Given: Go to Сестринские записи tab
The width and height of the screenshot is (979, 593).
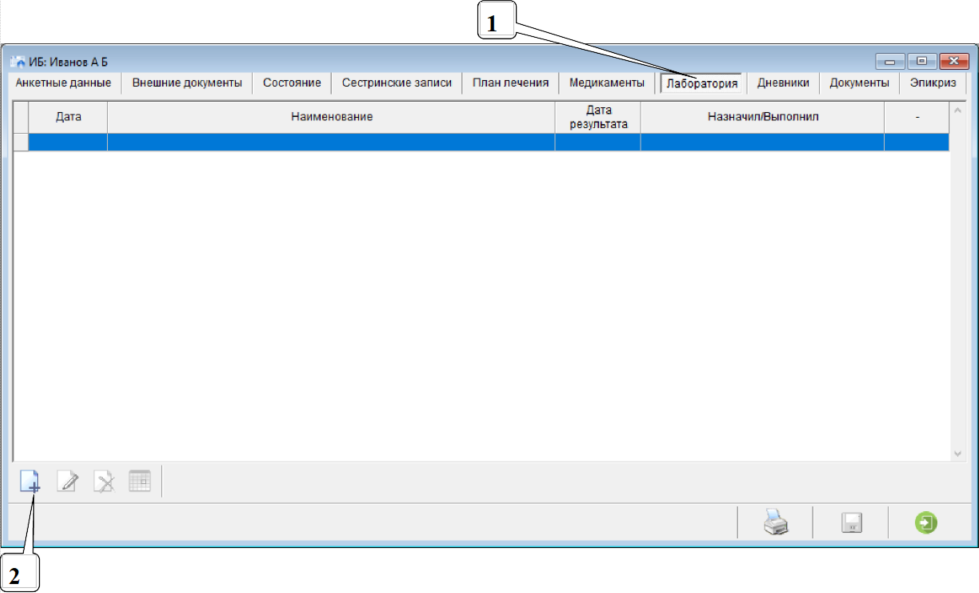Looking at the screenshot, I should 397,83.
